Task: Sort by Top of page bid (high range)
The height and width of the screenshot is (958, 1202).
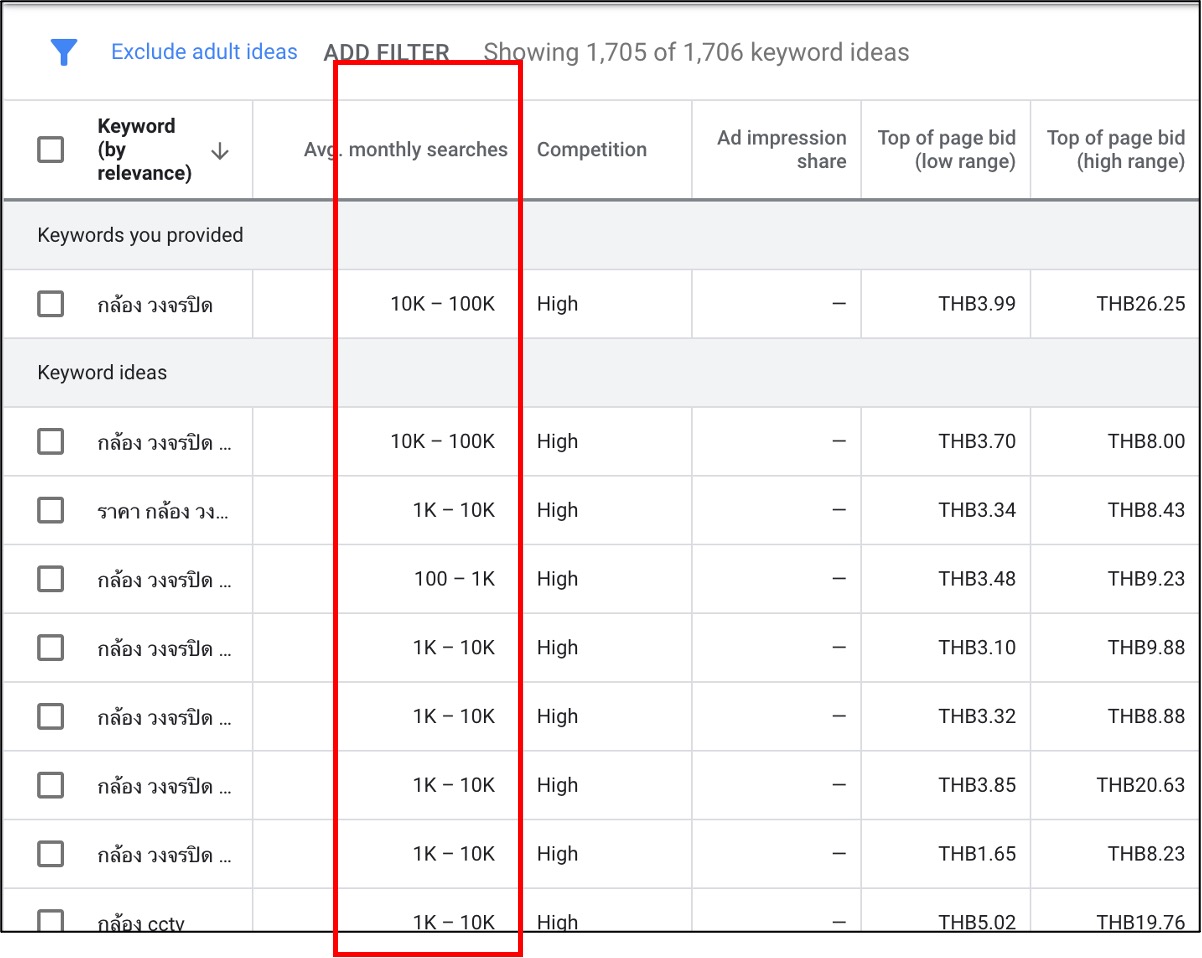Action: click(1116, 150)
